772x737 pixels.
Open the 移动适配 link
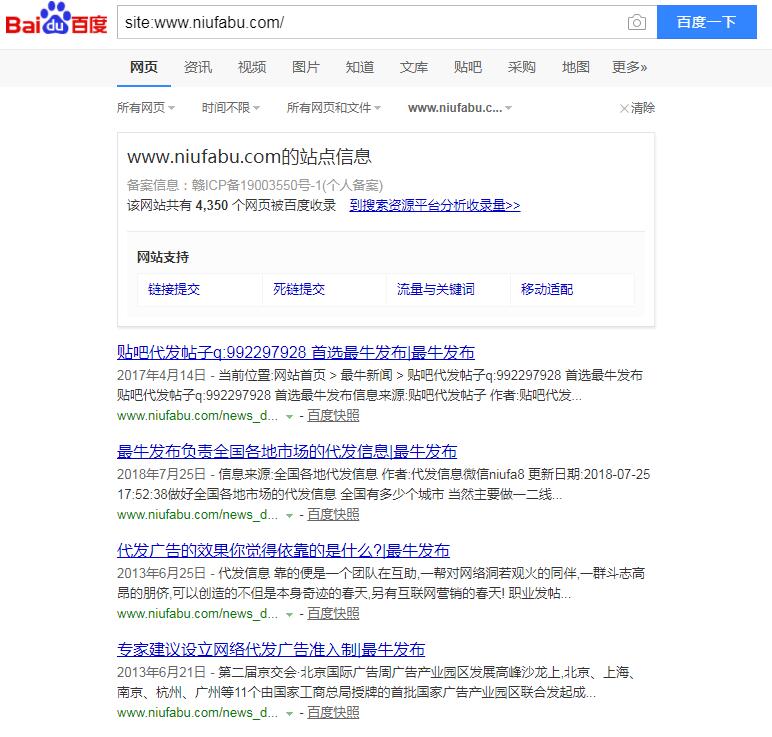click(x=547, y=289)
